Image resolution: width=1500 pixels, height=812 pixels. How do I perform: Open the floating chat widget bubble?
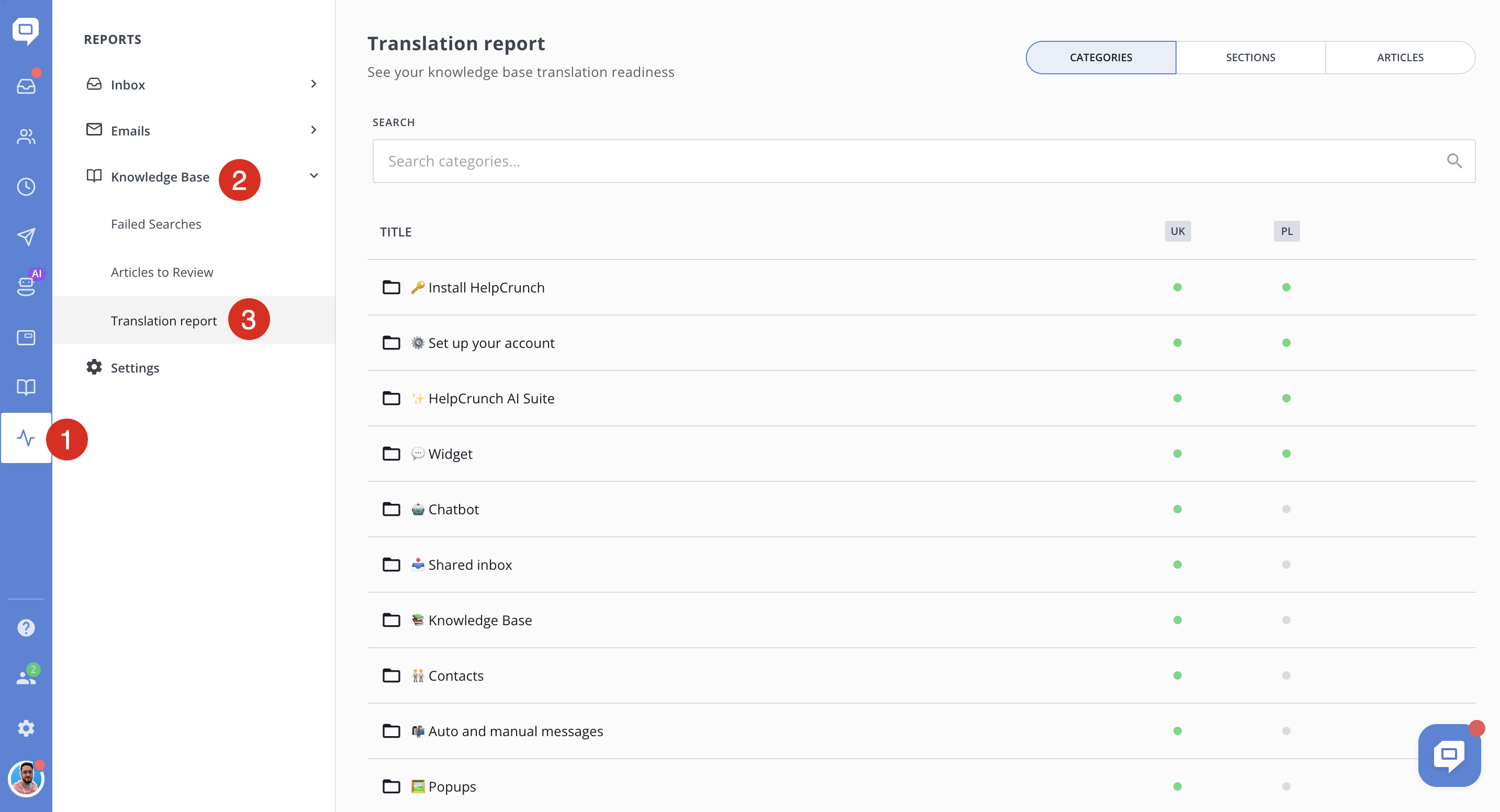point(1449,754)
